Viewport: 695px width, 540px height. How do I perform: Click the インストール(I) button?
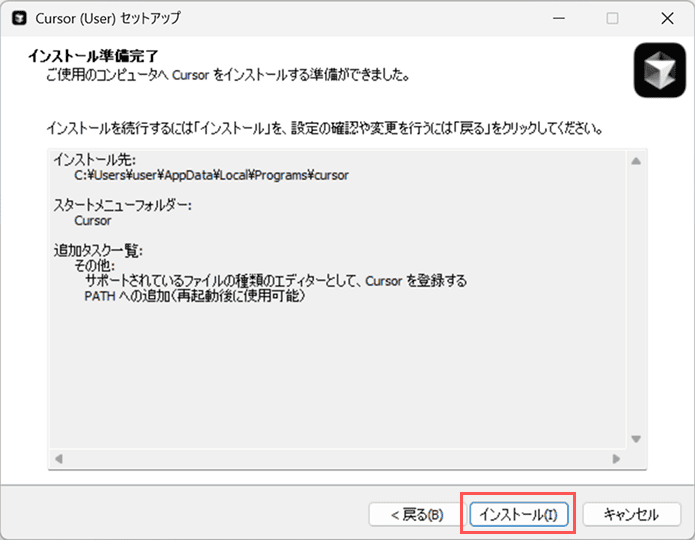[519, 514]
